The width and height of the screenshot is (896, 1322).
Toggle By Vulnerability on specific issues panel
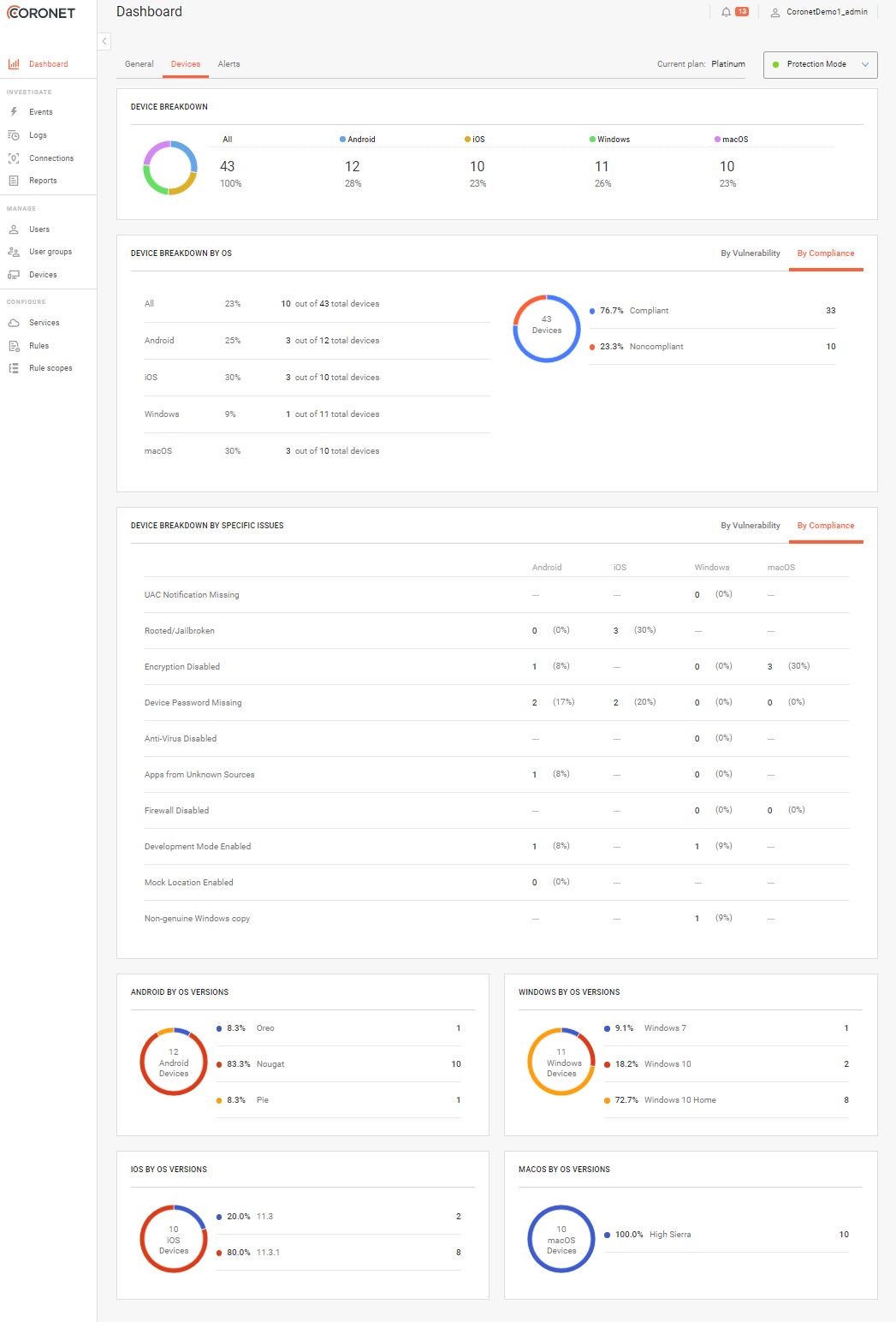[749, 525]
